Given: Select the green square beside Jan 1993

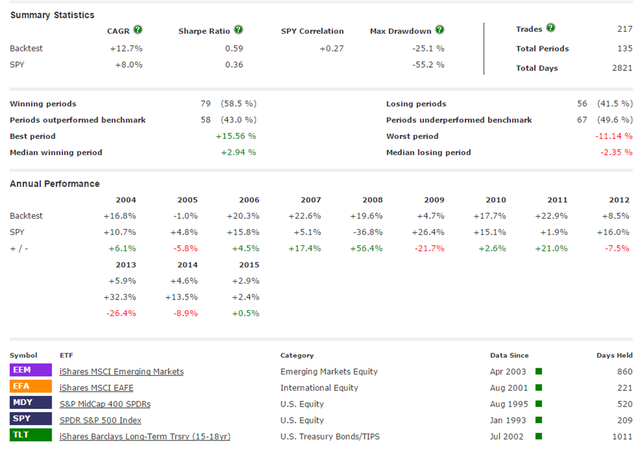Looking at the screenshot, I should click(539, 419).
